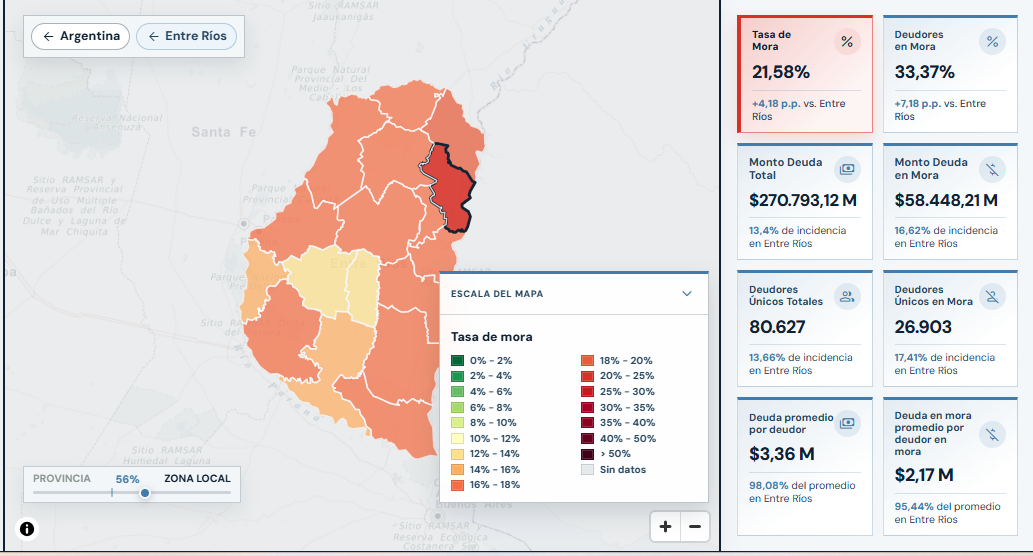The image size is (1033, 556).
Task: Click the 16,62% de incidencia text
Action: coord(946,237)
